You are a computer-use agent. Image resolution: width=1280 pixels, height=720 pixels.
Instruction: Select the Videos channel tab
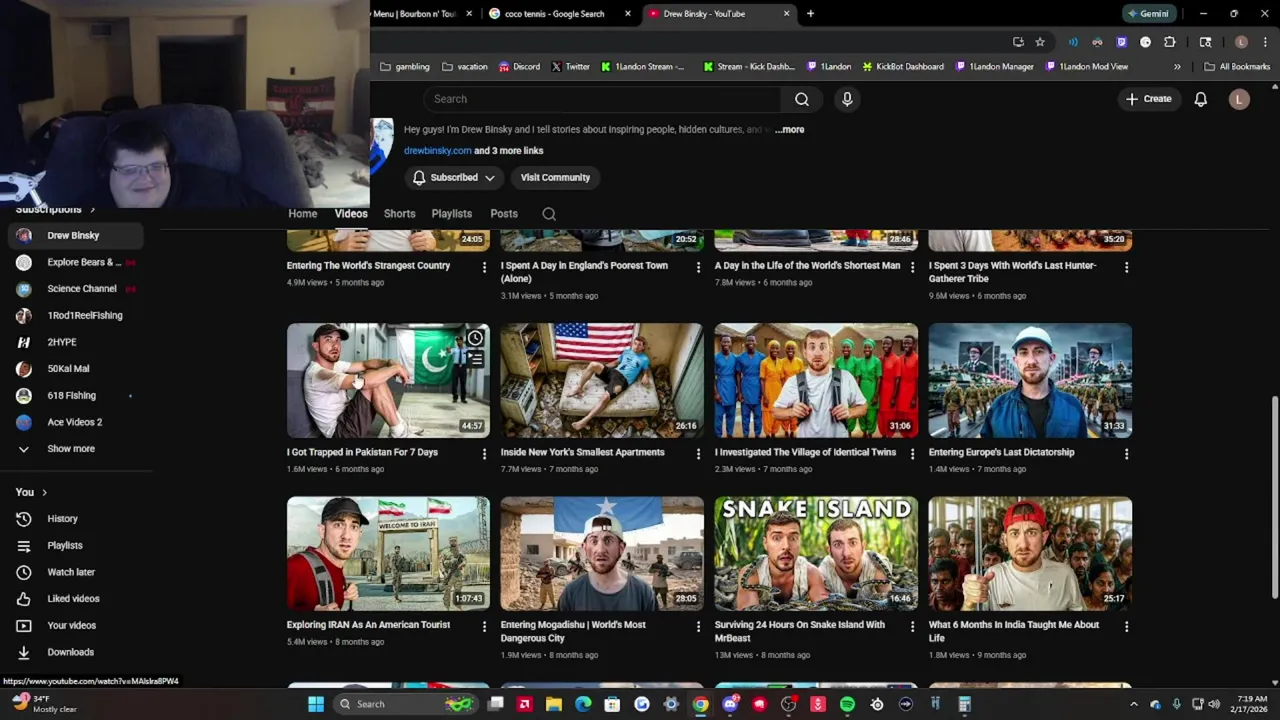[351, 214]
